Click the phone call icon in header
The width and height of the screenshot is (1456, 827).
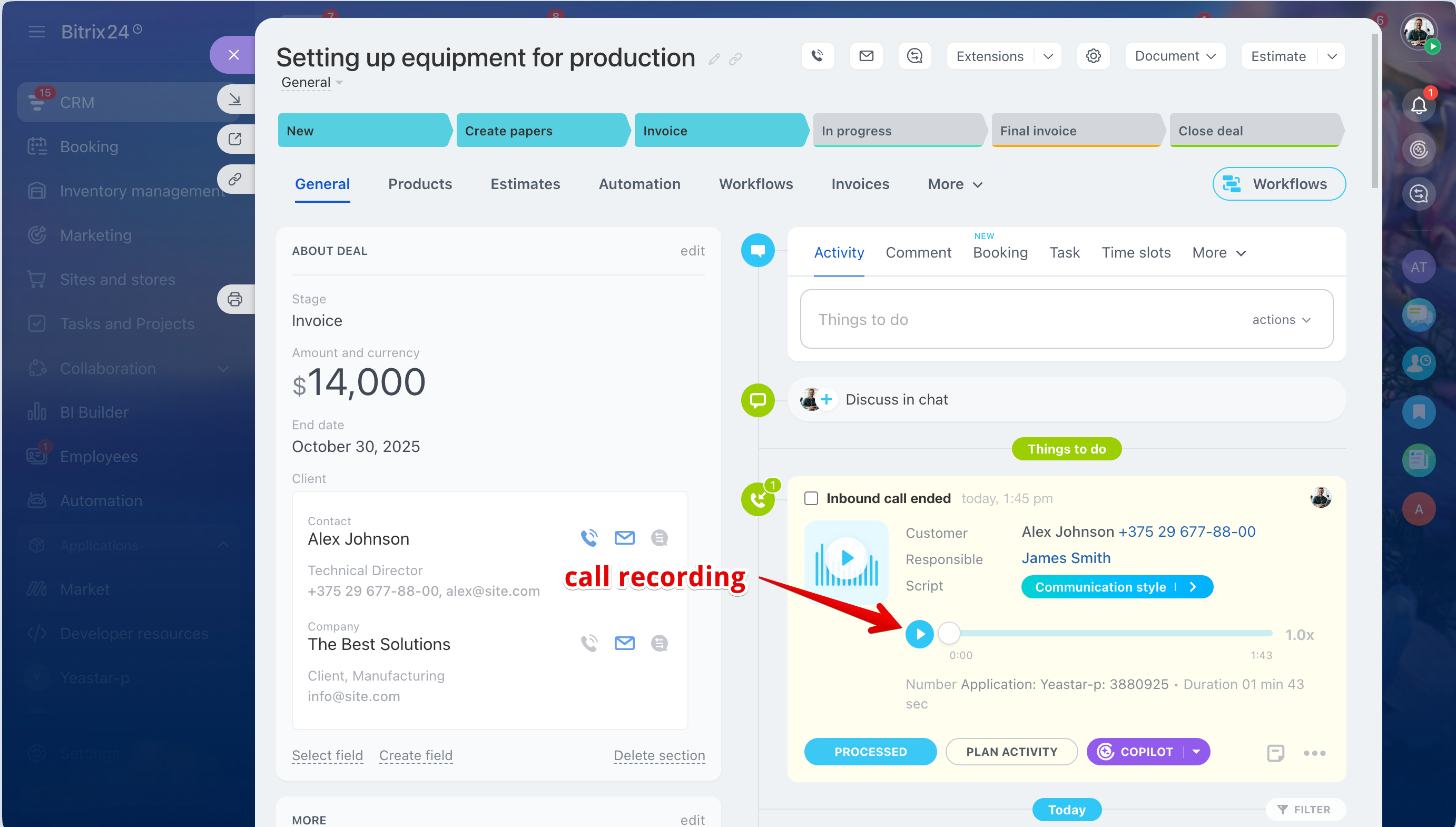(x=817, y=56)
